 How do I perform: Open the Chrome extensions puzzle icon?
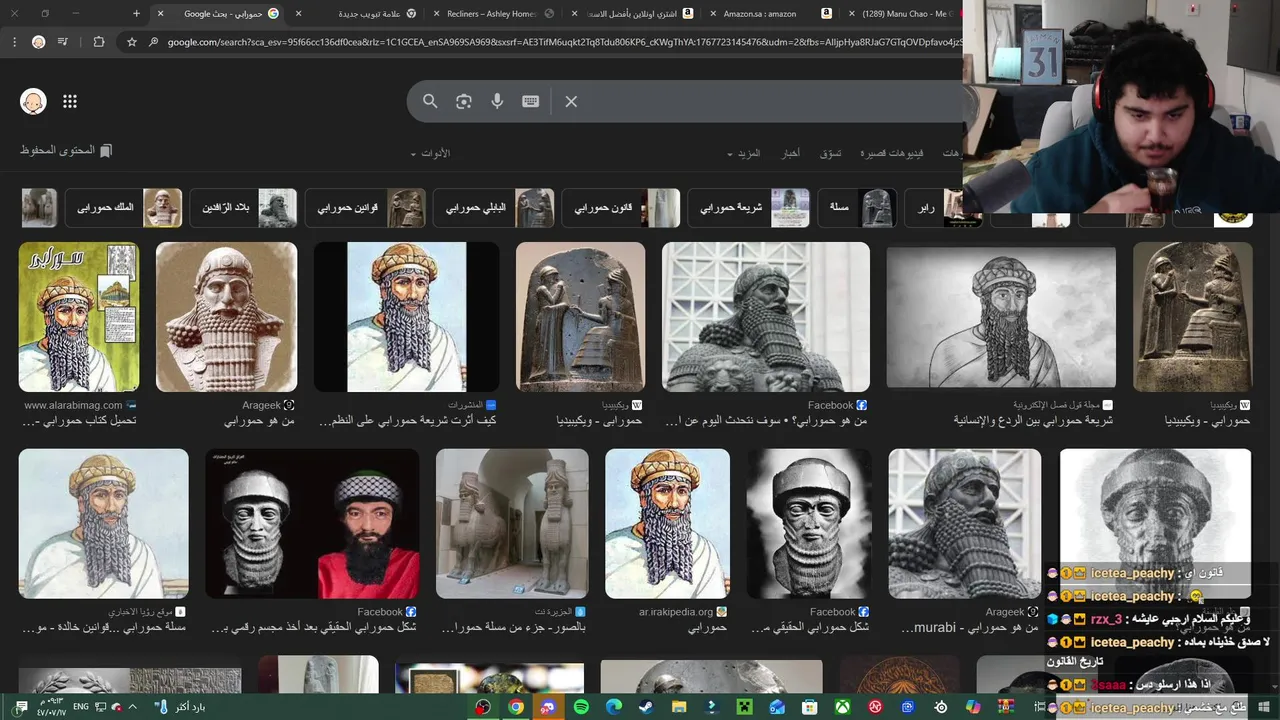[98, 42]
